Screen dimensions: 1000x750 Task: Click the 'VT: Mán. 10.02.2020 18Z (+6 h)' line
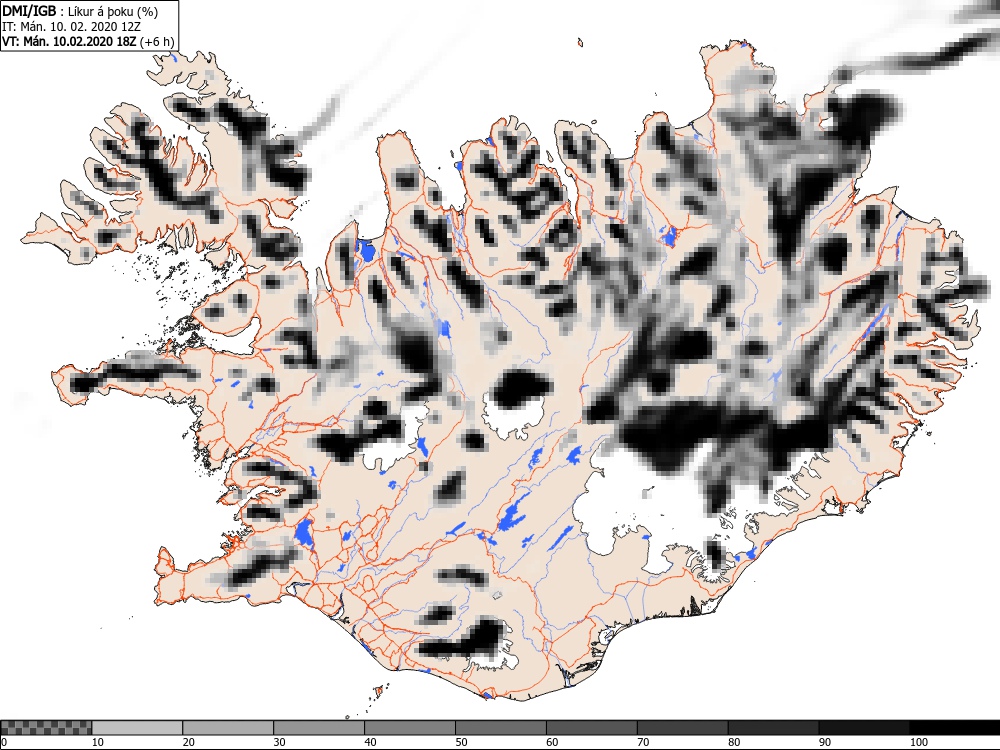point(88,41)
